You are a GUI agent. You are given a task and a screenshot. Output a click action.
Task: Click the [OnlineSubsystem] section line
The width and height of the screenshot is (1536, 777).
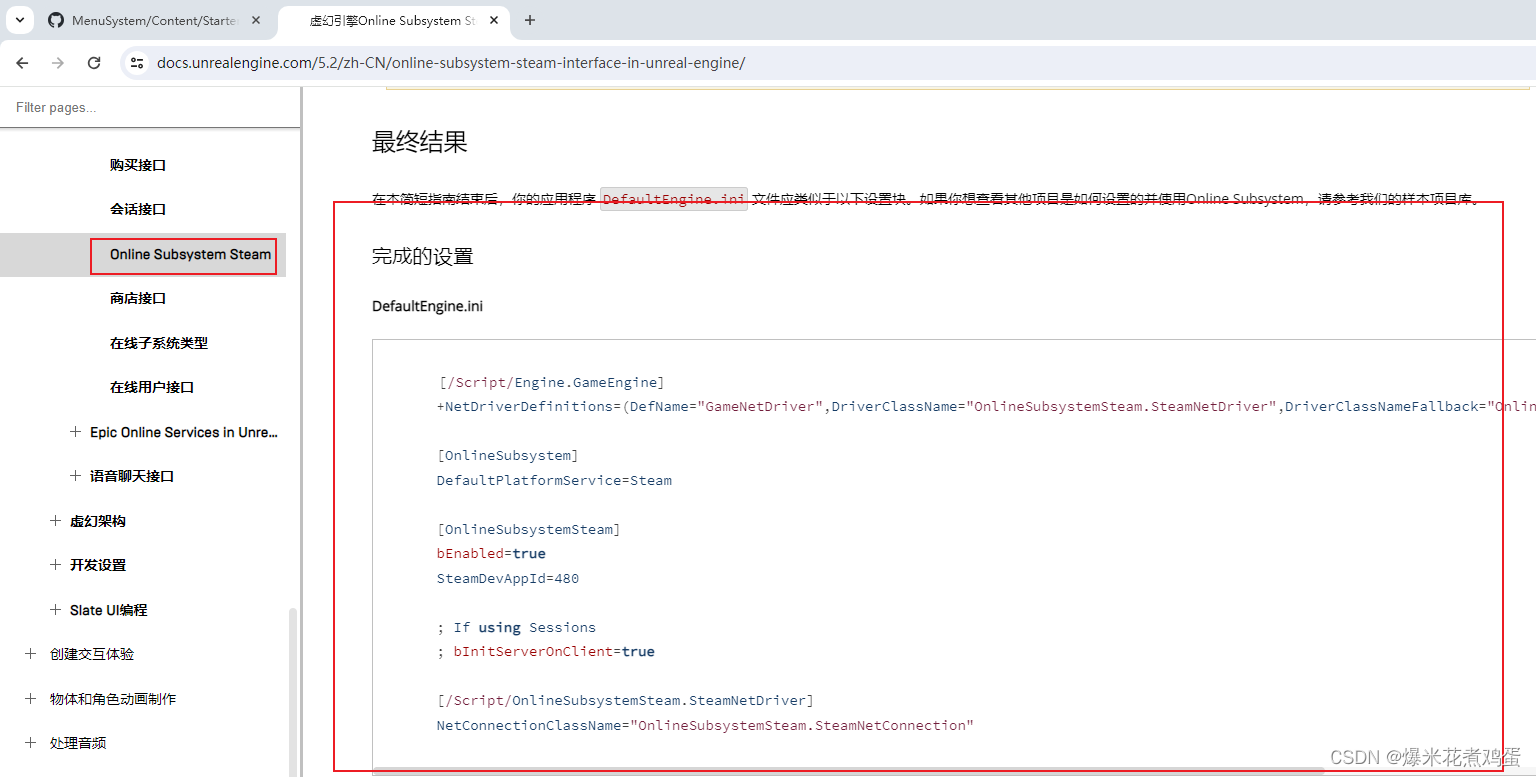point(508,456)
